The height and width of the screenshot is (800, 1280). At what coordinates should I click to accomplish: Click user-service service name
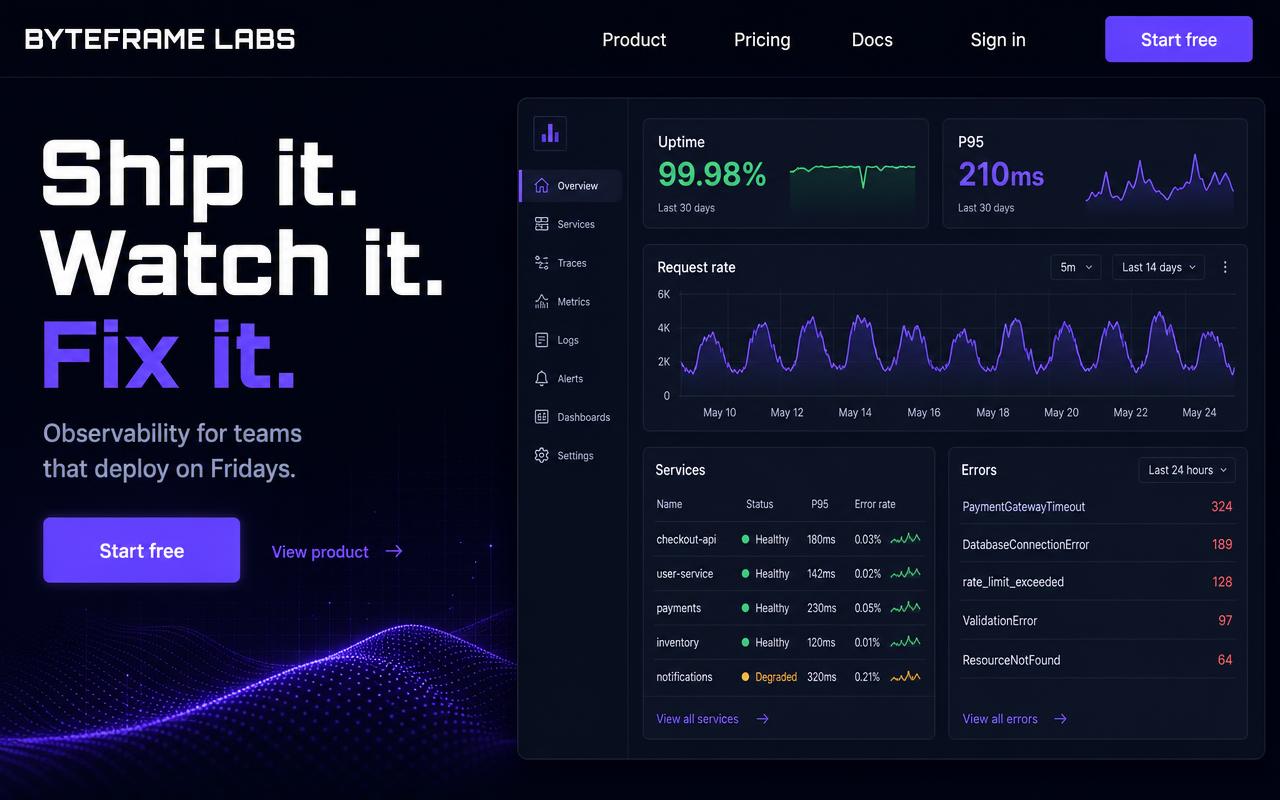(685, 574)
